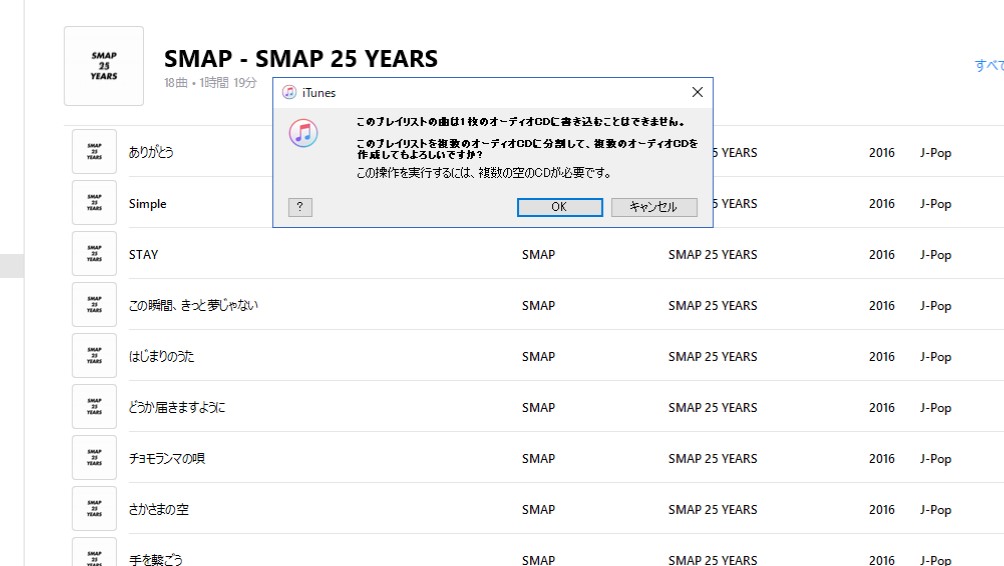Image resolution: width=1004 pixels, height=566 pixels.
Task: Close the iTunes dialog with the X
Action: [x=697, y=92]
